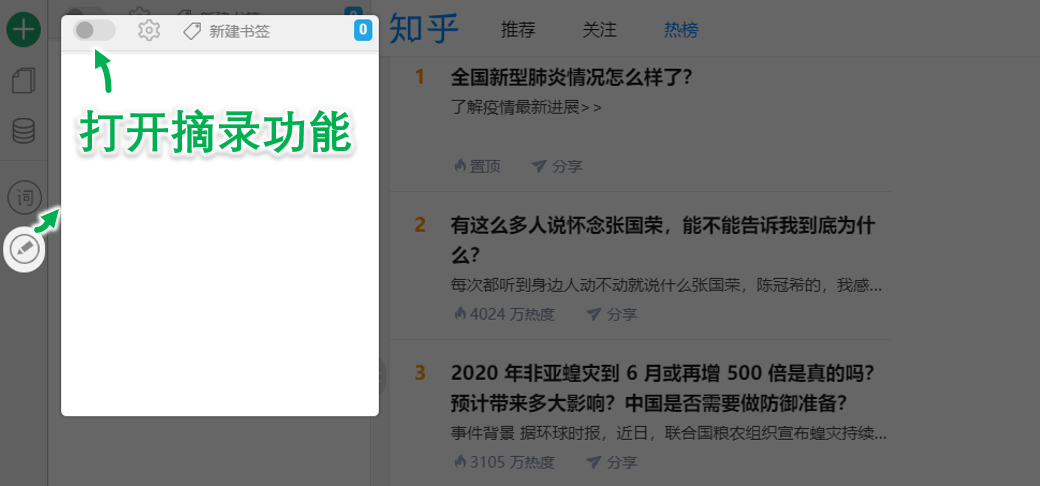Switch to the 推荐 tab
Screen dimensions: 1040x486
(x=518, y=31)
